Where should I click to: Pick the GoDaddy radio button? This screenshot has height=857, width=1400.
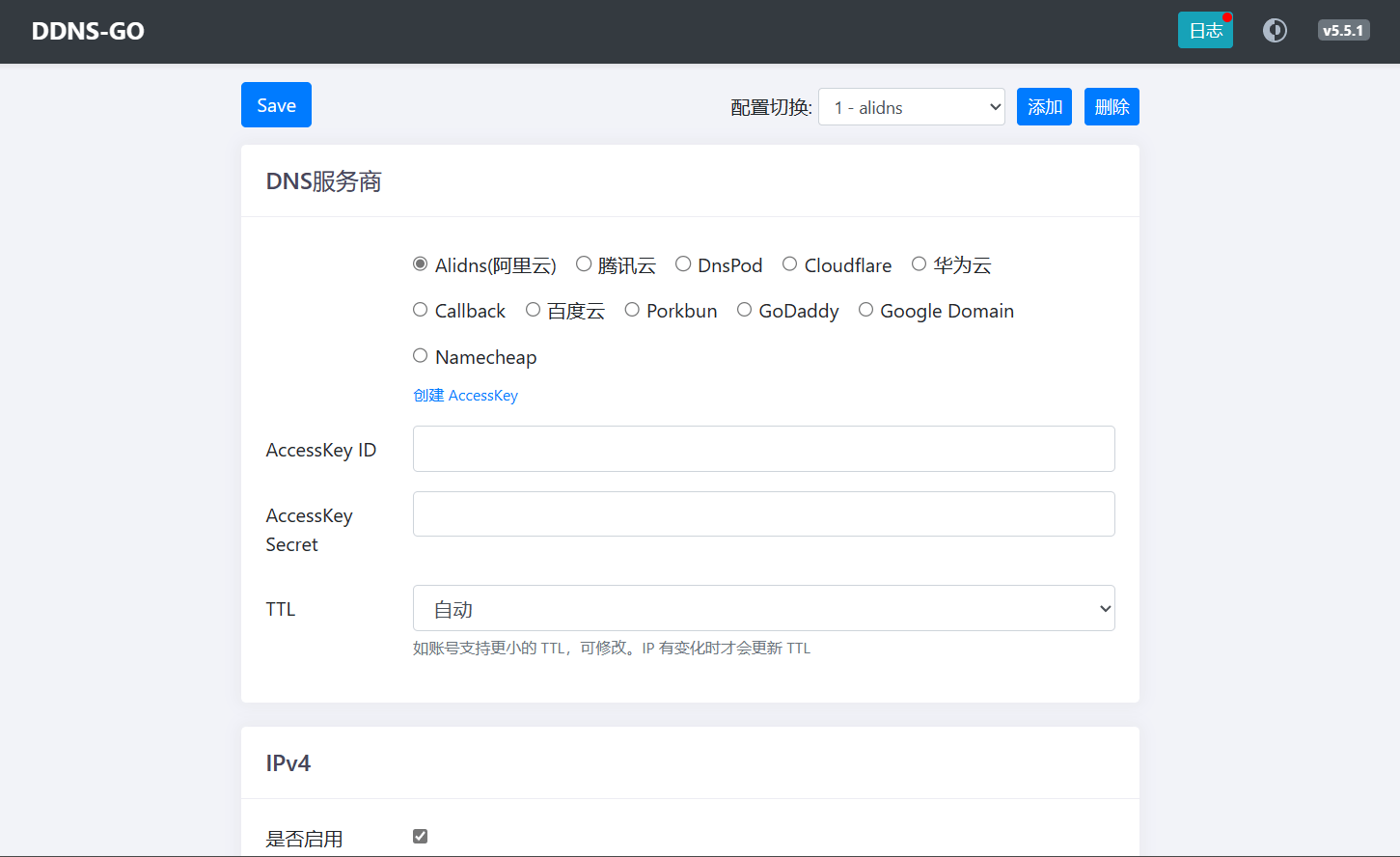745,310
